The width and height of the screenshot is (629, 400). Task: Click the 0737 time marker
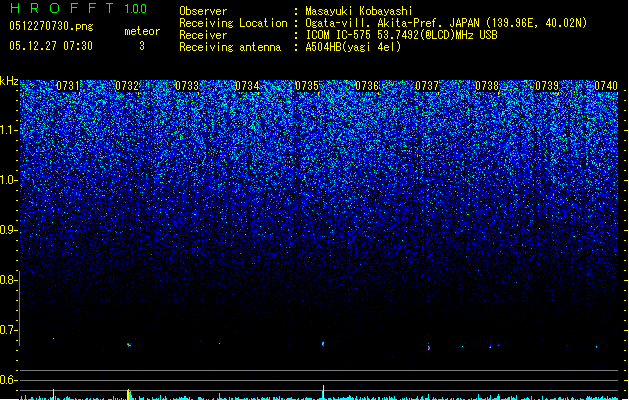427,86
